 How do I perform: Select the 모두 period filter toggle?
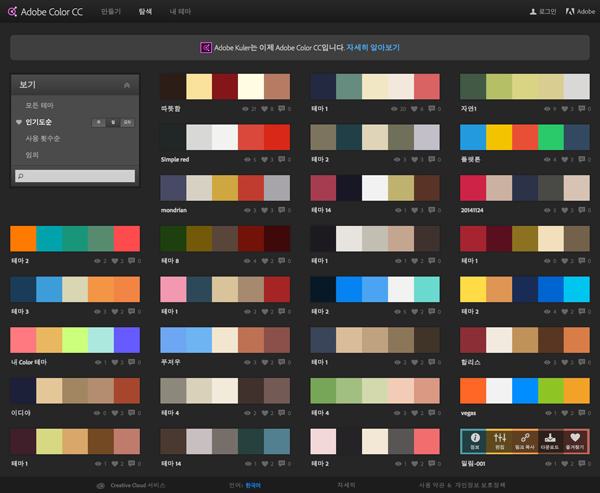[127, 121]
